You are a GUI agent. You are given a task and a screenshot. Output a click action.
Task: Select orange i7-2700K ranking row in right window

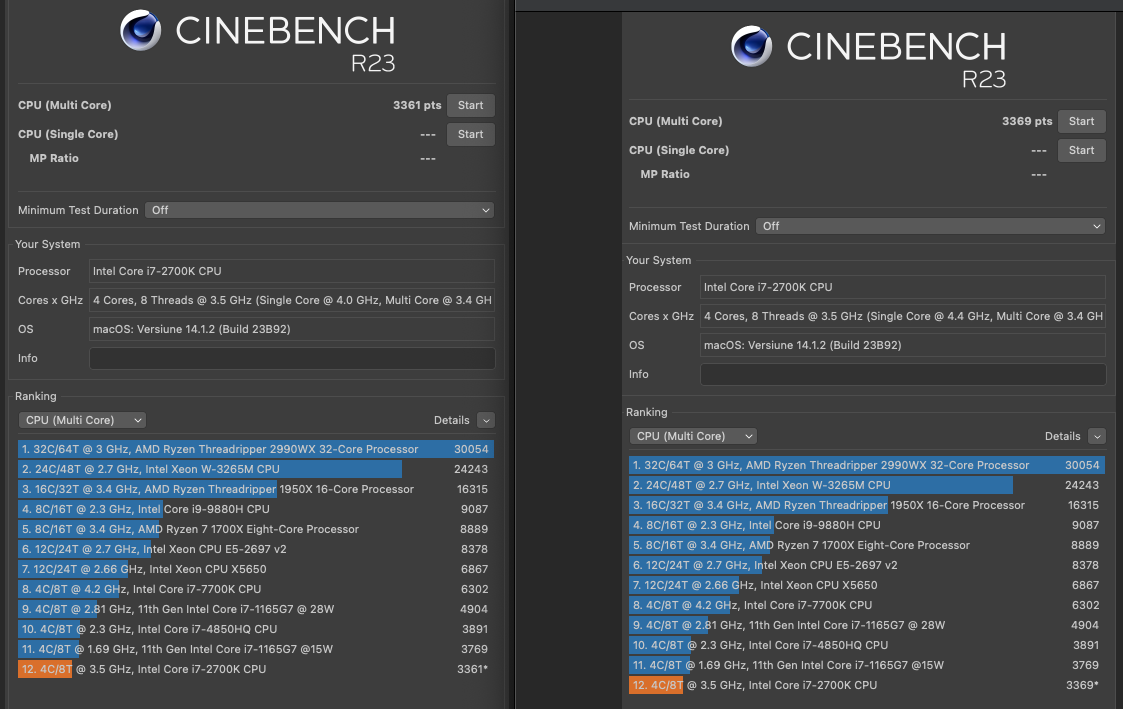pos(867,685)
